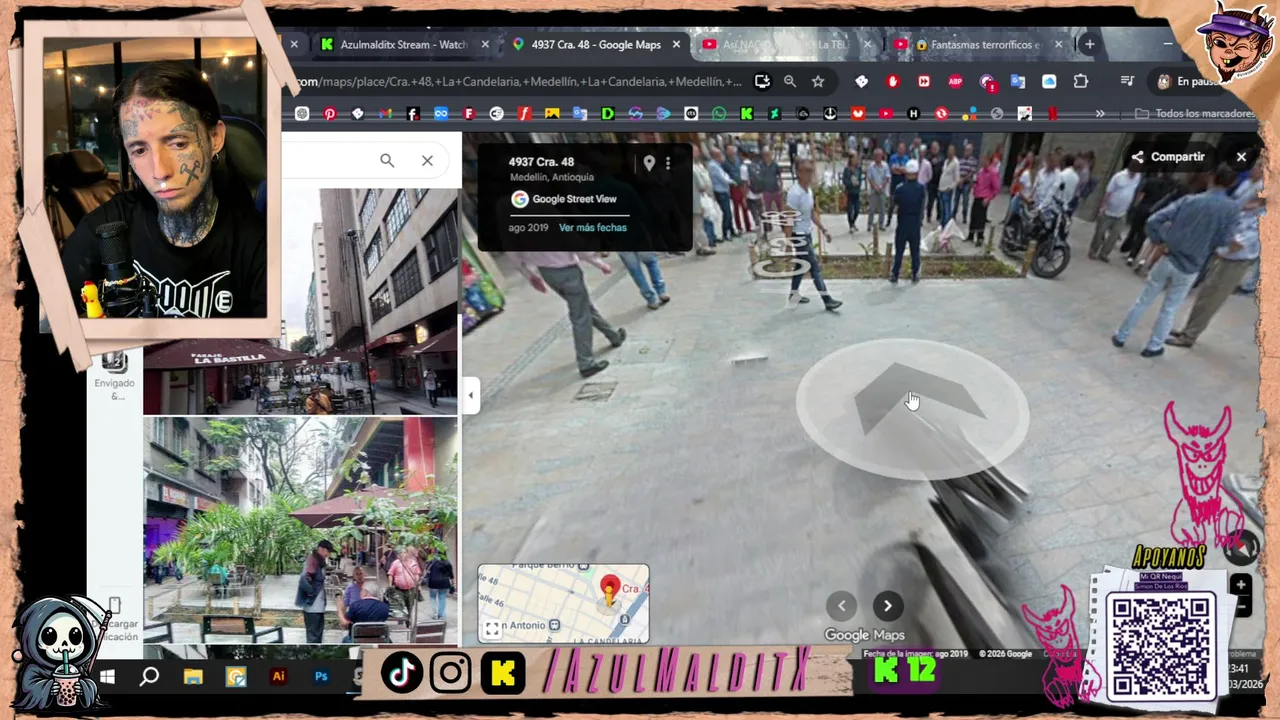The image size is (1280, 720).
Task: Open the 'Todos los marcadores' folder
Action: pos(1194,114)
